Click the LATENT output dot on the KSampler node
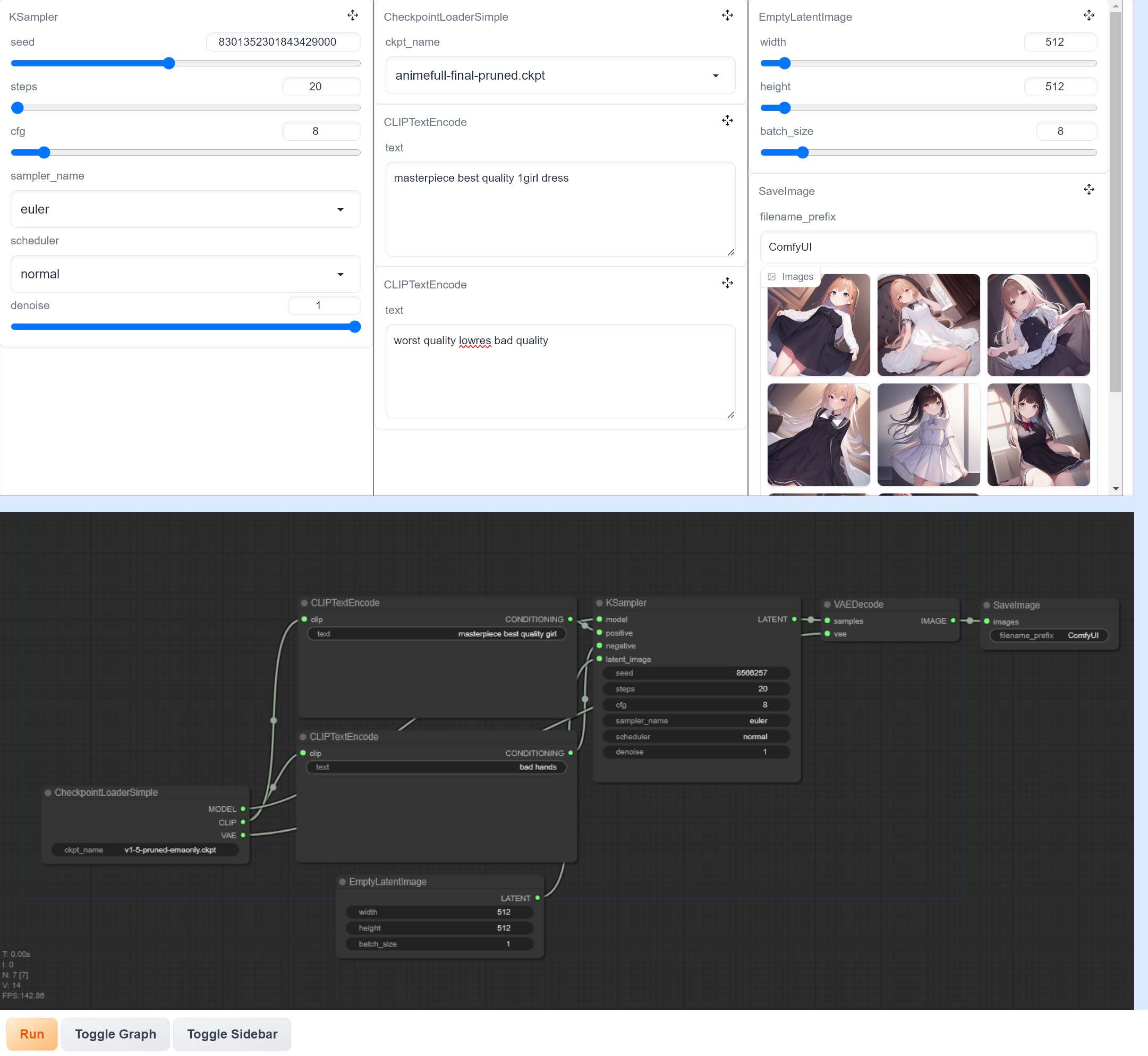1148x1056 pixels. click(x=794, y=619)
